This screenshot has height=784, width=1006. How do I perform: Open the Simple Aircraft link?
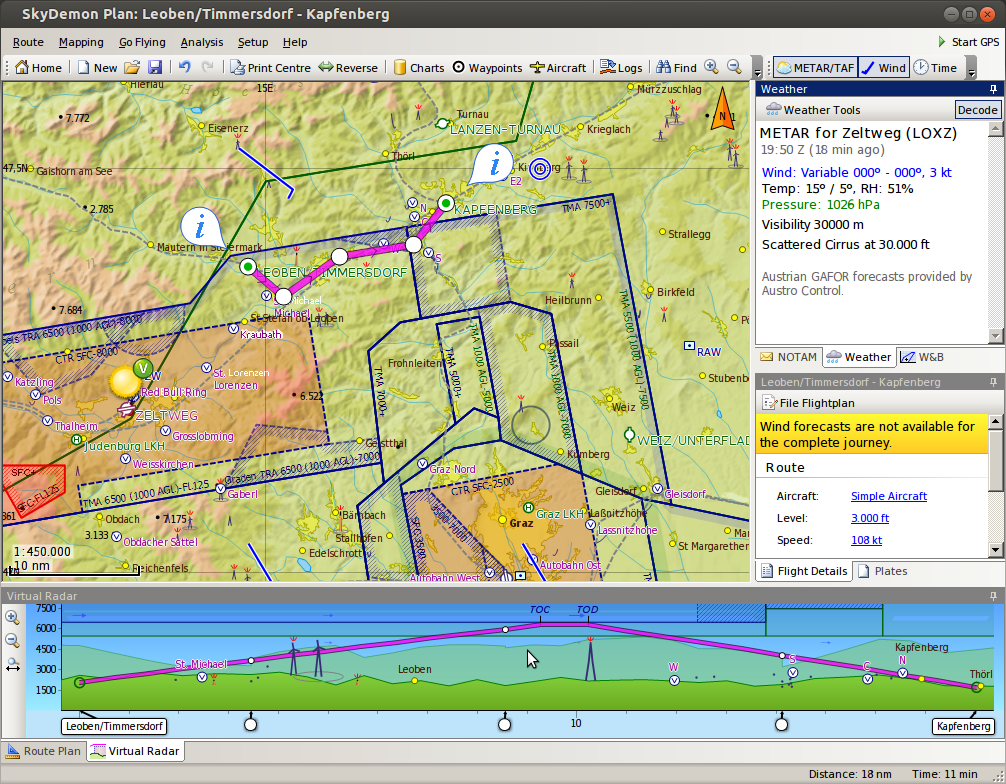[889, 496]
